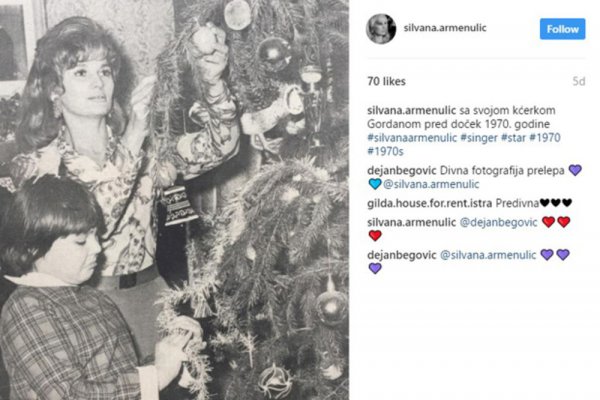The height and width of the screenshot is (400, 600).
Task: View the 70 likes list
Action: pos(386,81)
